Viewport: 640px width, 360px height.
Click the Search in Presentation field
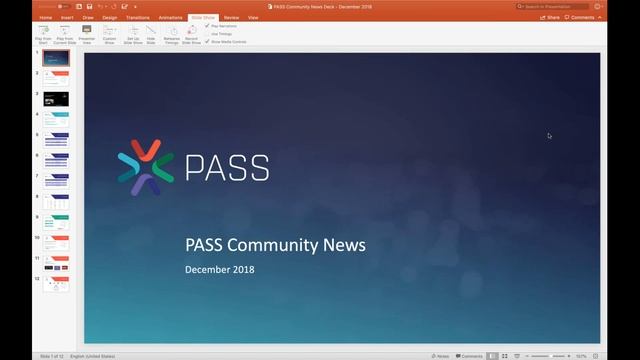pos(552,7)
